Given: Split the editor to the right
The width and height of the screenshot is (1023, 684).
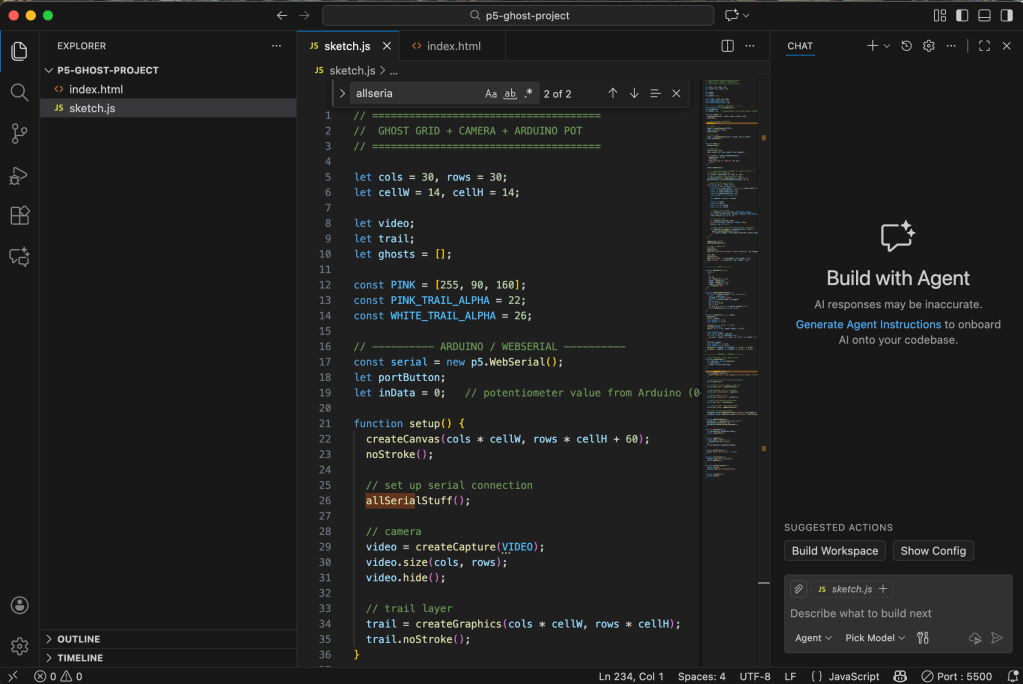Looking at the screenshot, I should [x=727, y=46].
